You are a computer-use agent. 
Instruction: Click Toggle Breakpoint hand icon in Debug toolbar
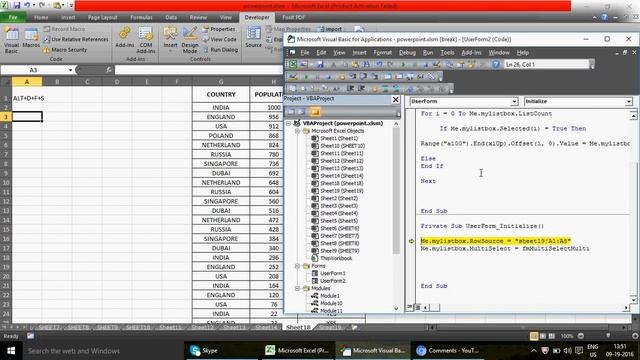point(342,76)
